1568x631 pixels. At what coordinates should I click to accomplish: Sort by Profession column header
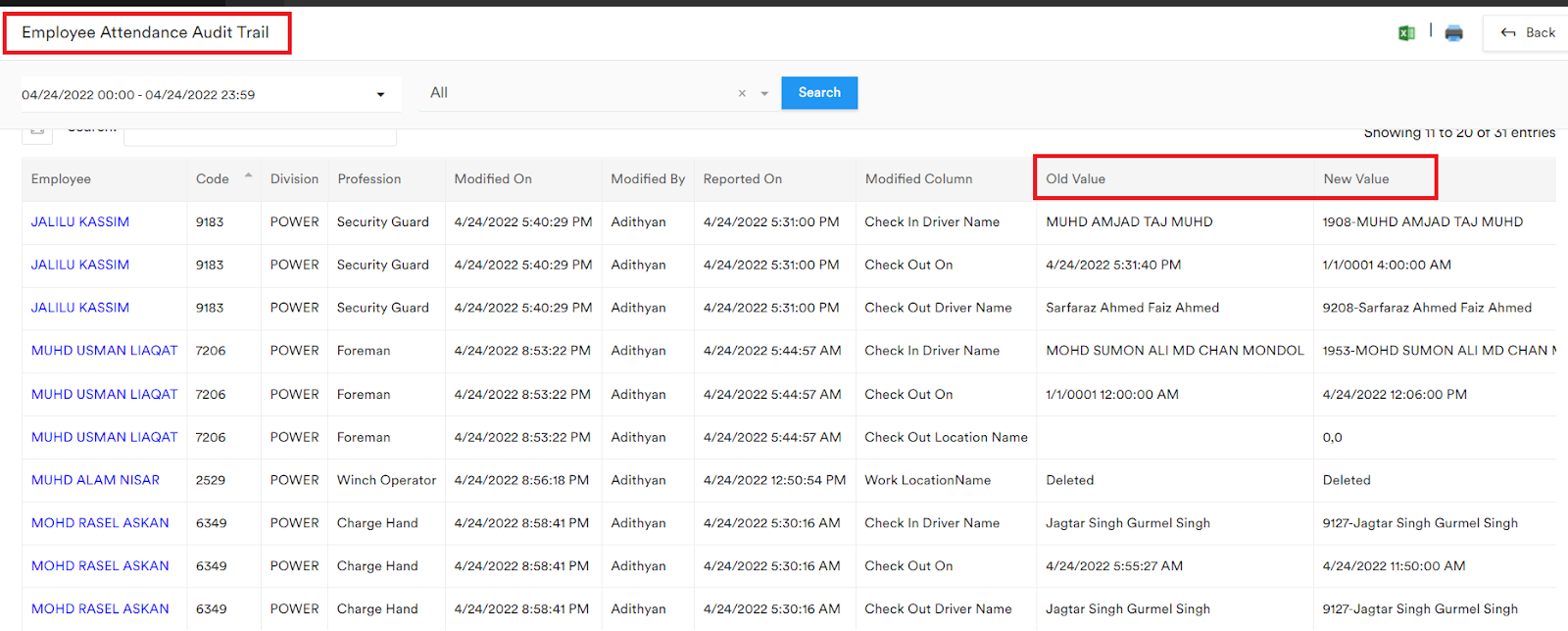(386, 179)
